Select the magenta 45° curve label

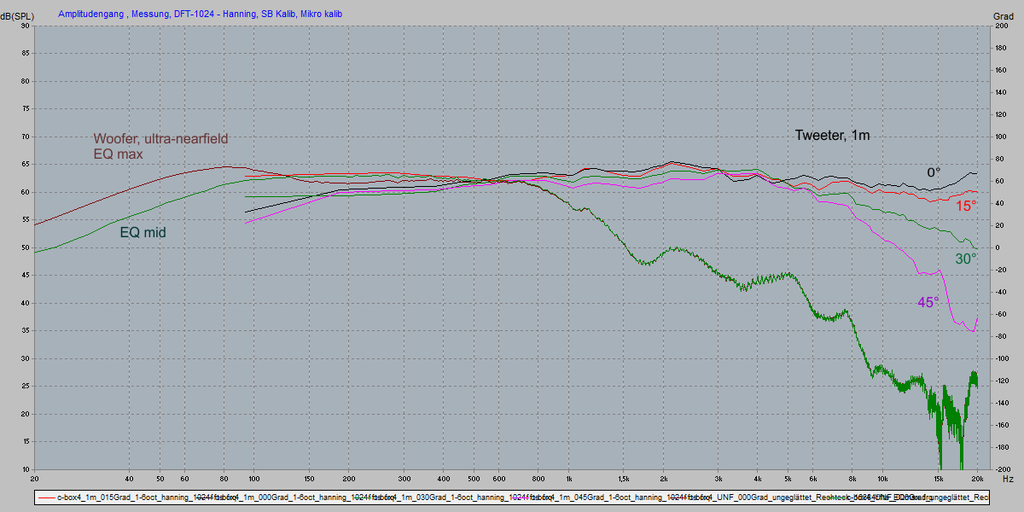point(929,302)
